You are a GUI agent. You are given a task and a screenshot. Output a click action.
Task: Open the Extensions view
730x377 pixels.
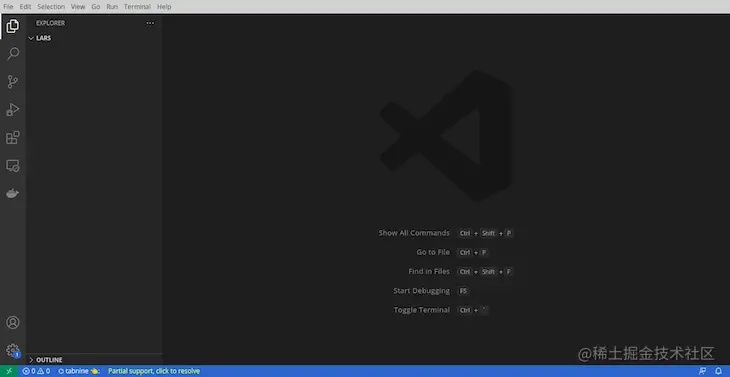pos(13,137)
